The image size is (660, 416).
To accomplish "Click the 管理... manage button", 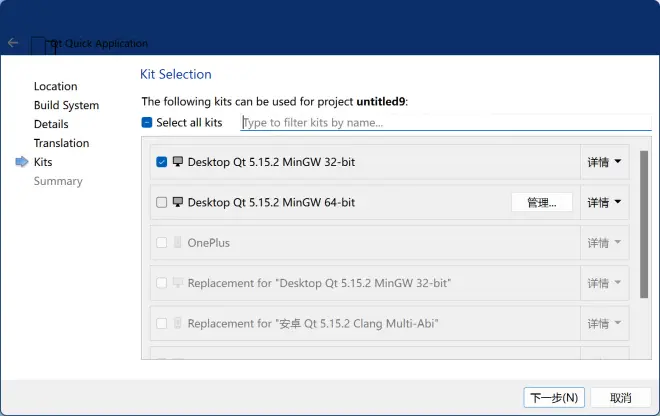I will coord(542,203).
